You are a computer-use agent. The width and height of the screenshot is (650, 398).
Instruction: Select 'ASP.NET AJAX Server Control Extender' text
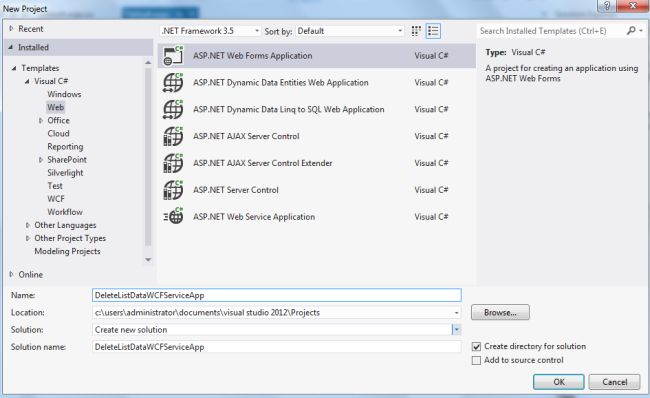(262, 163)
